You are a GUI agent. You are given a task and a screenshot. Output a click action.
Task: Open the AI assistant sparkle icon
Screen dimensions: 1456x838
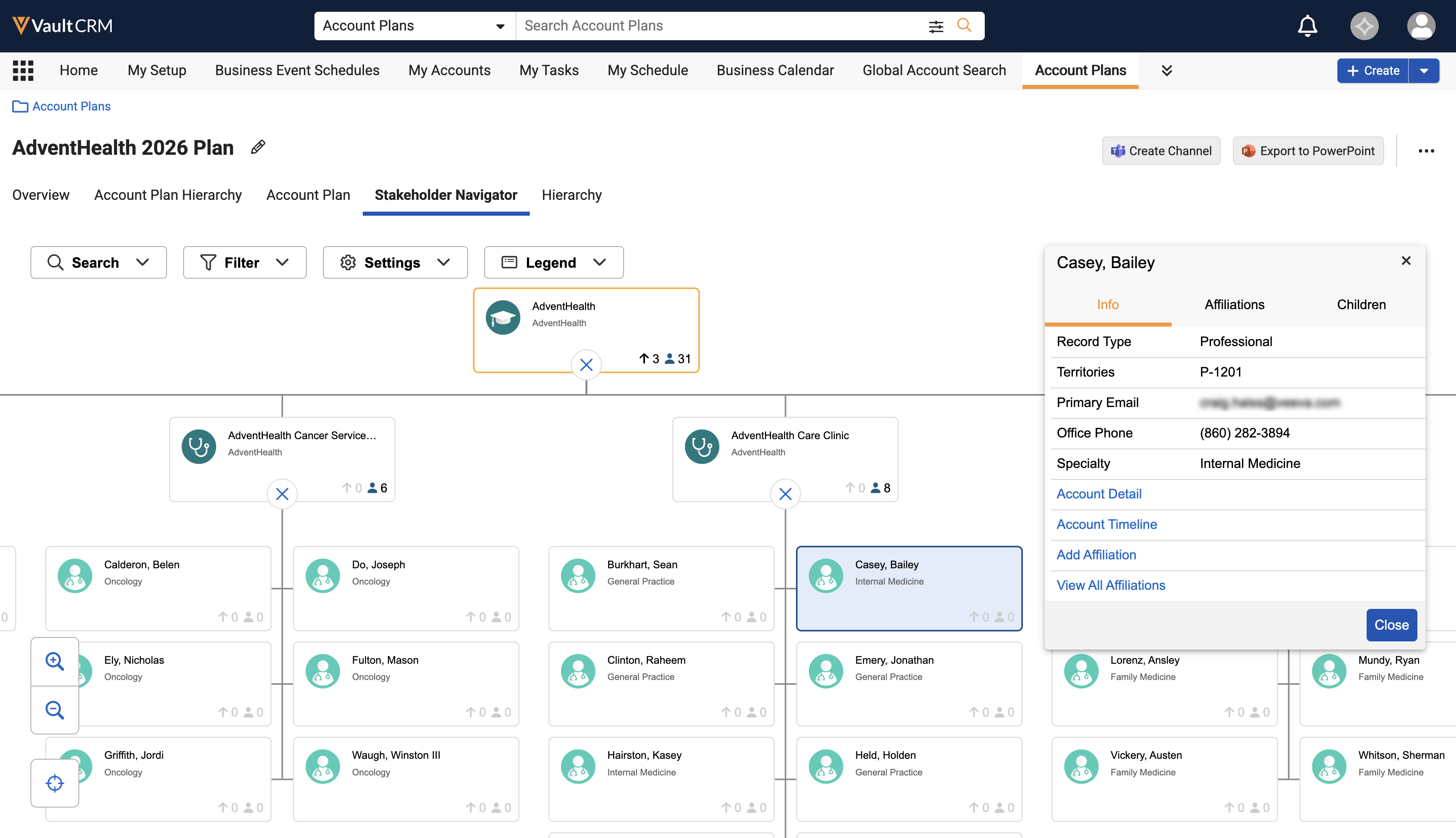1364,26
